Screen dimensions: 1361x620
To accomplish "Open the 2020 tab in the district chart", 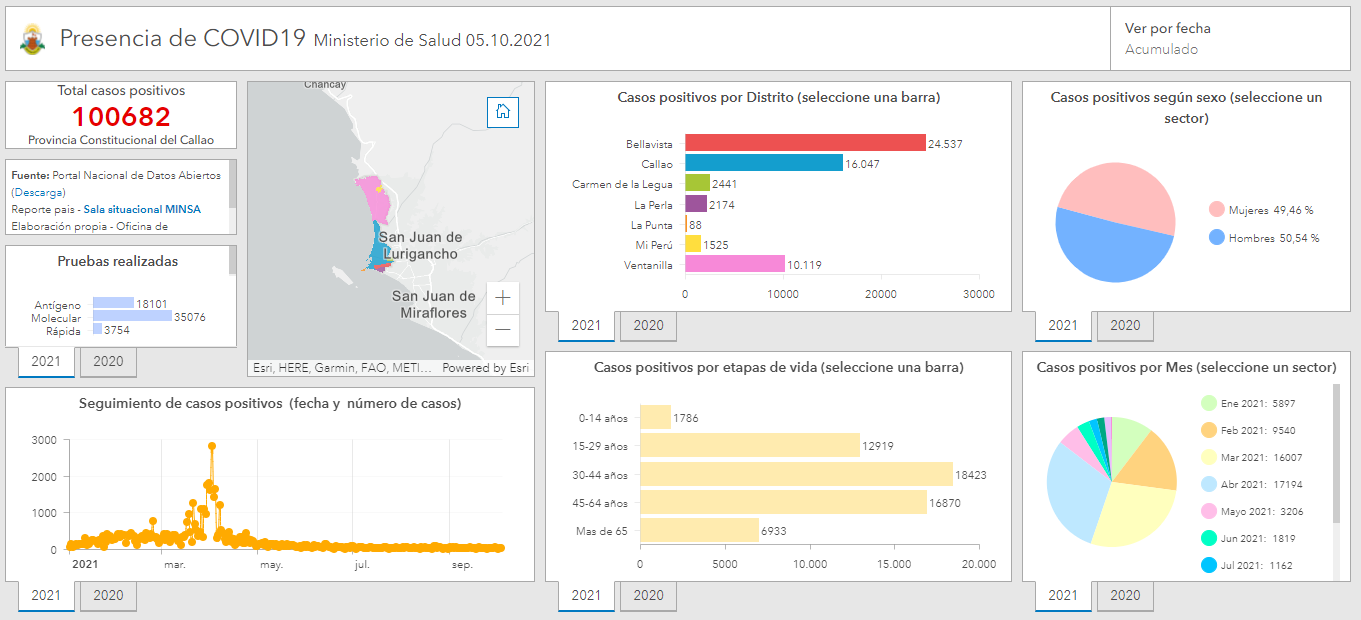I will point(647,325).
